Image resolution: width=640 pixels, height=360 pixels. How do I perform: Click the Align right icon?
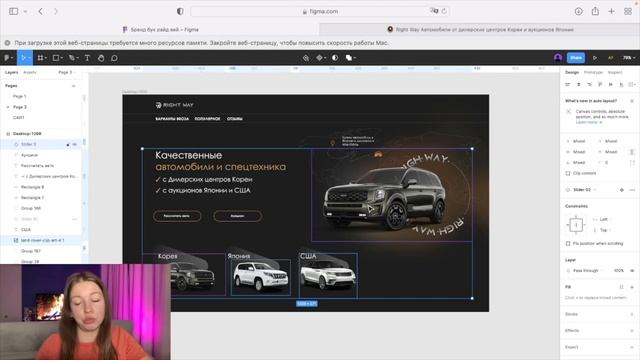coord(589,84)
